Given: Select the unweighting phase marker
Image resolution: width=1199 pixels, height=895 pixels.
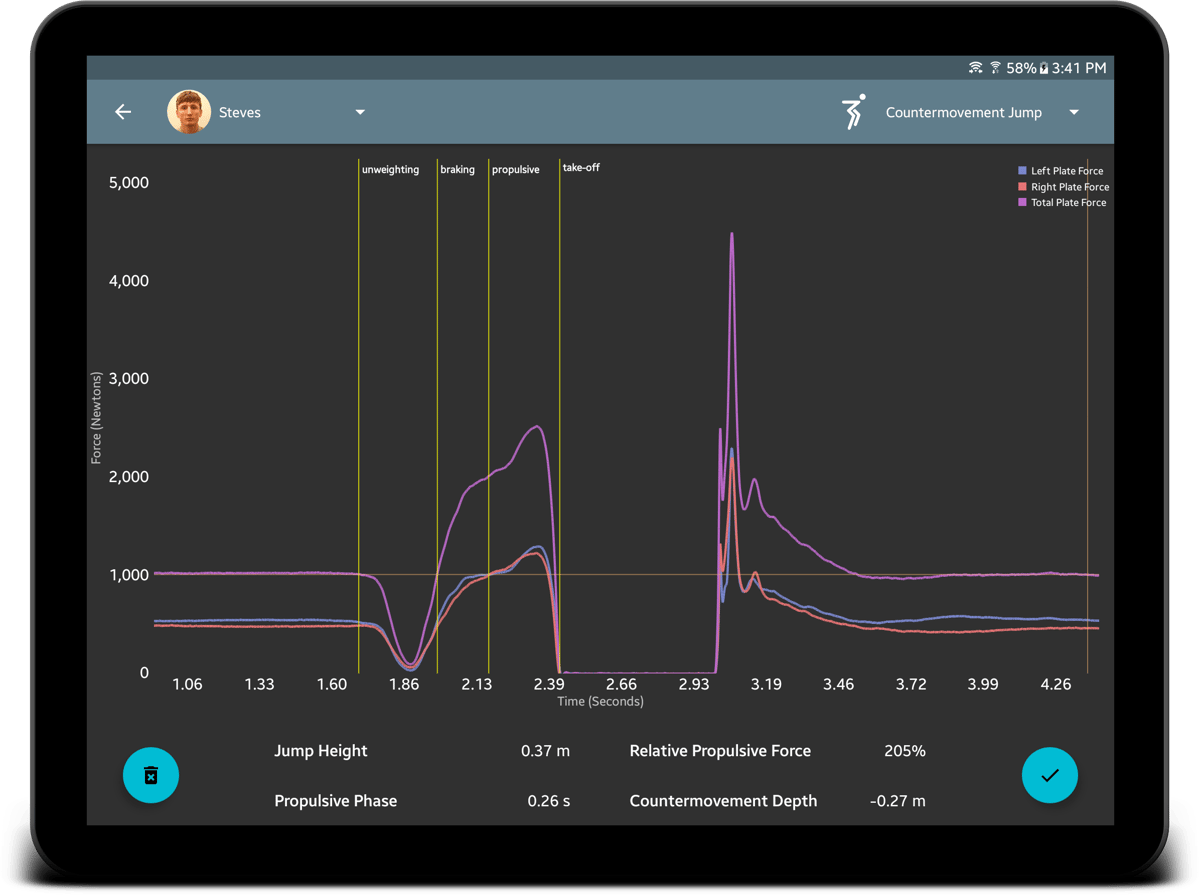Looking at the screenshot, I should (390, 170).
